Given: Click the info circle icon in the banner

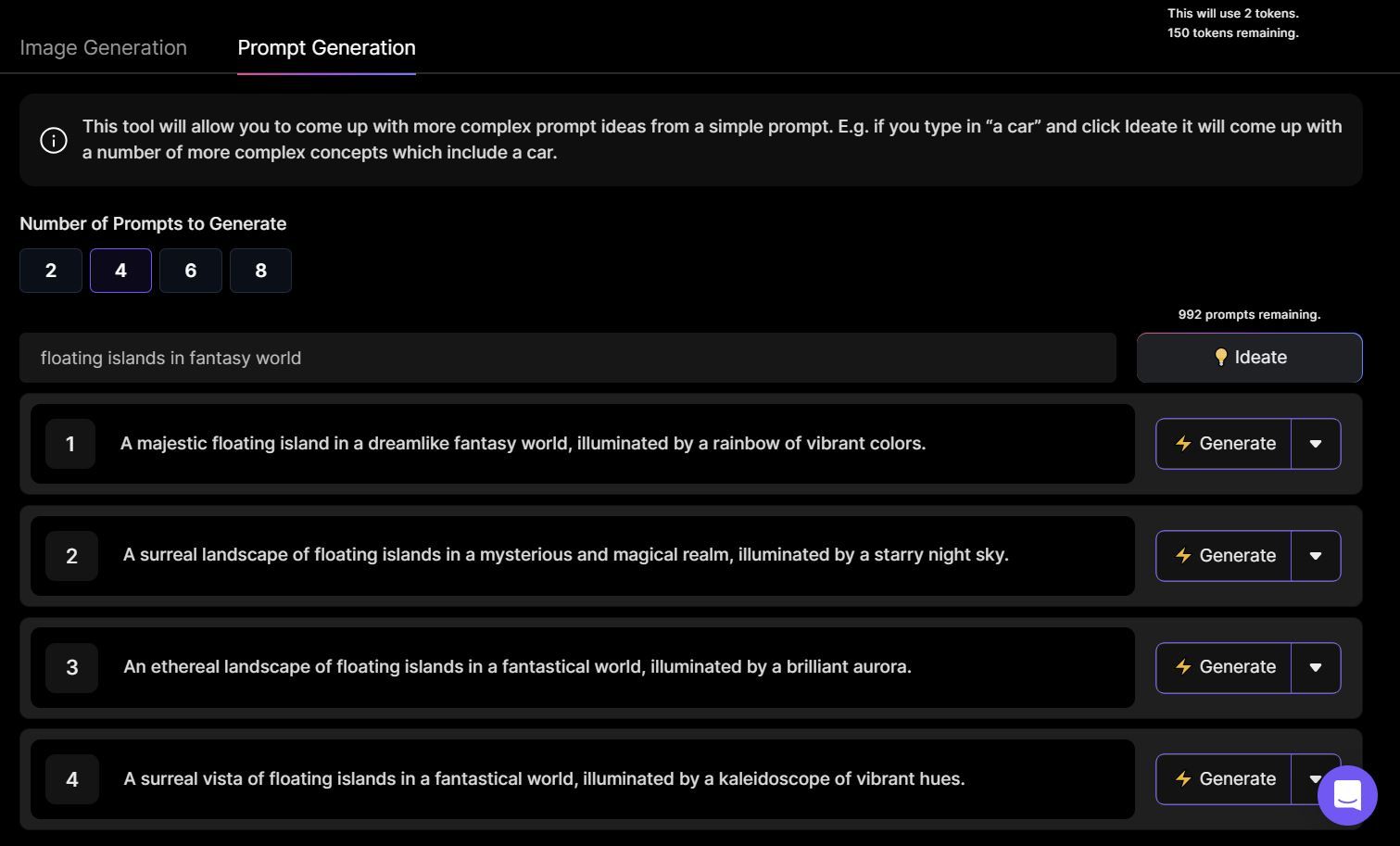Looking at the screenshot, I should click(x=54, y=140).
